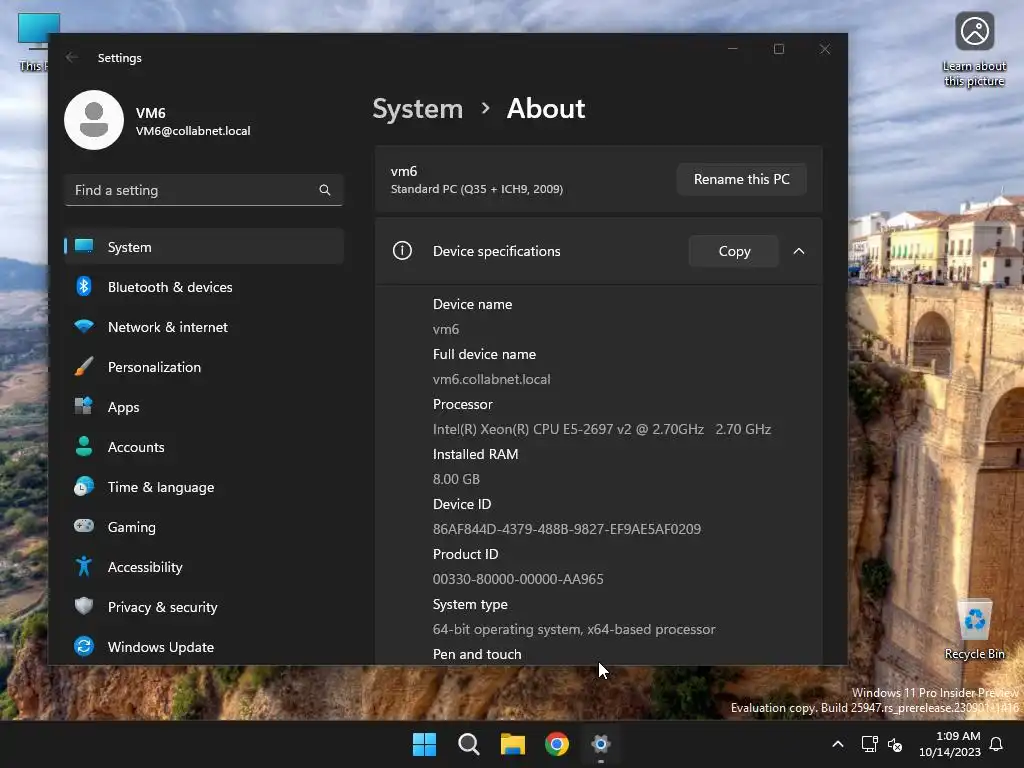1024x768 pixels.
Task: Click the System type 64-bit value
Action: pos(574,629)
